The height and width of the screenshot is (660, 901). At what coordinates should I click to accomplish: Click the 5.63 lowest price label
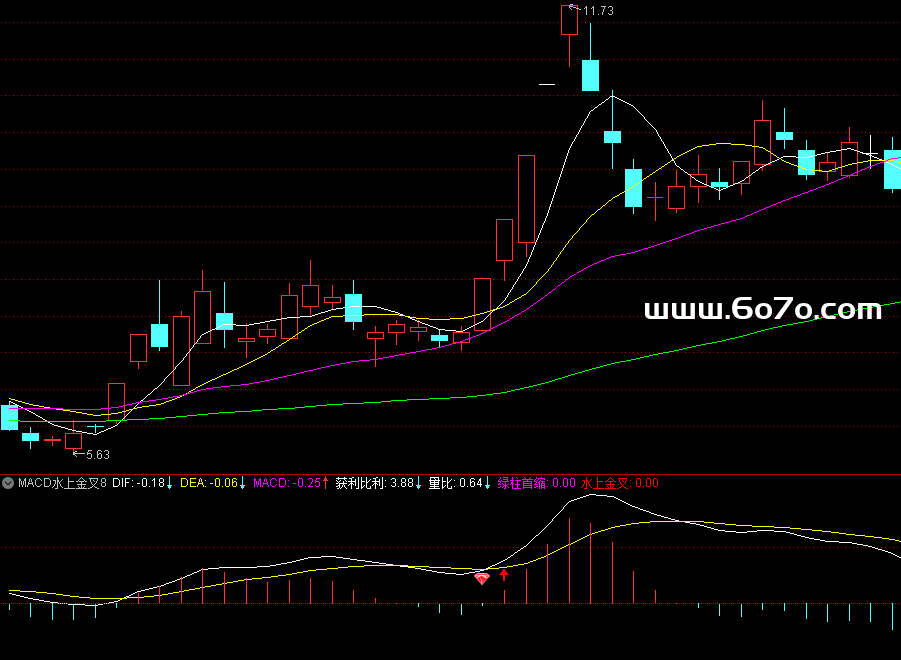tap(98, 455)
